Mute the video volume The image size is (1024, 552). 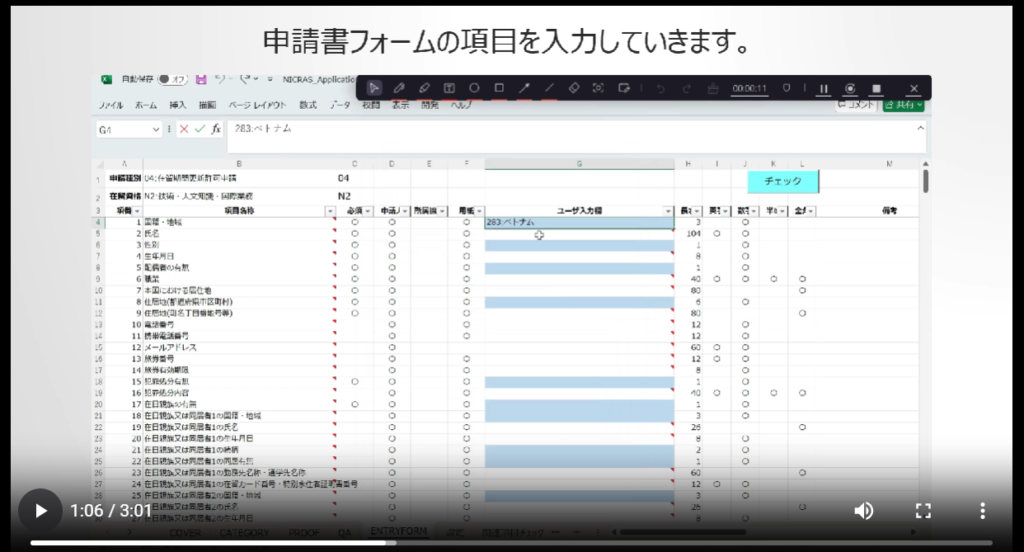(863, 510)
